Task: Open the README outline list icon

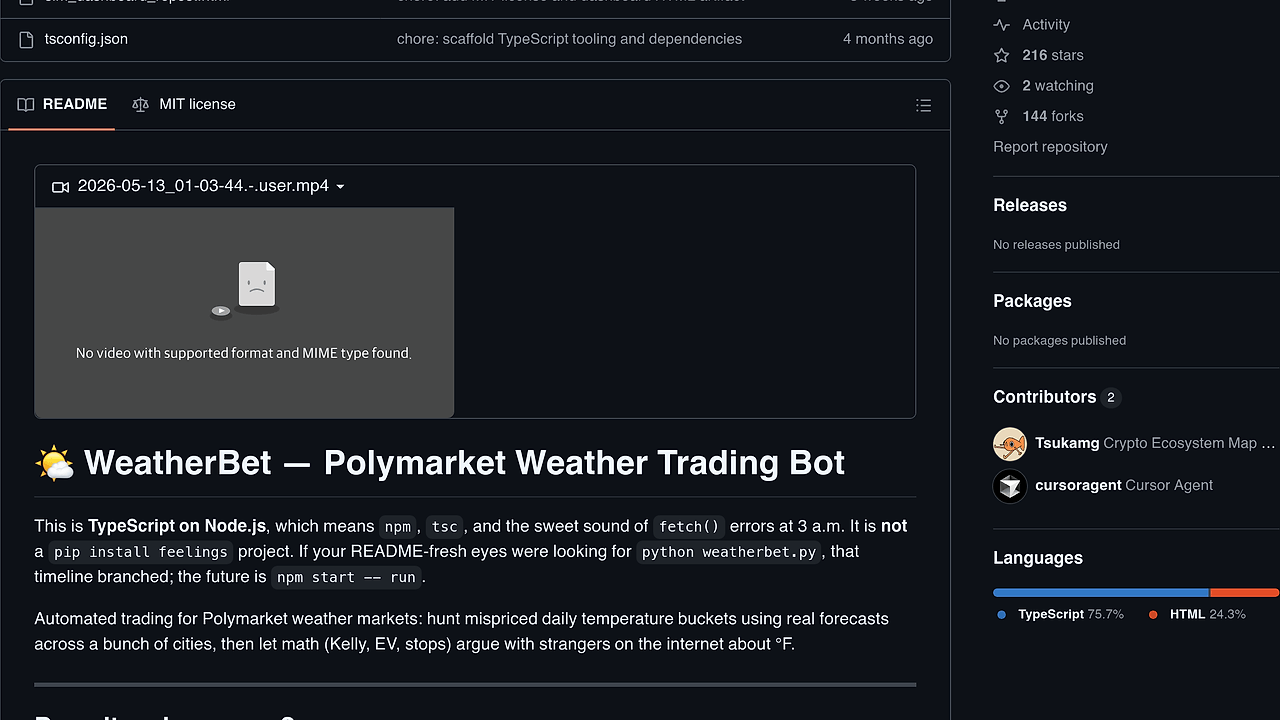Action: coord(923,105)
